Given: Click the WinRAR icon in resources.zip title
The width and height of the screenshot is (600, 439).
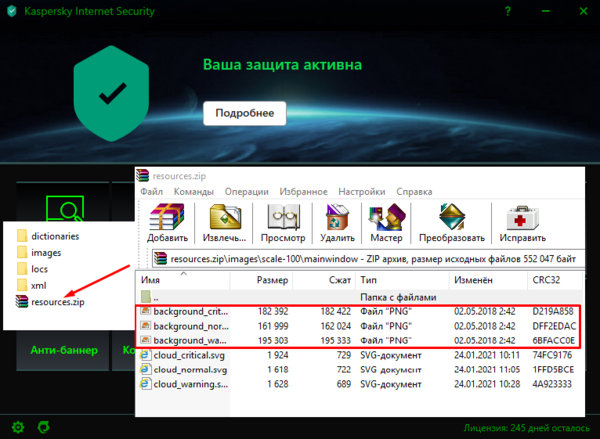Looking at the screenshot, I should [x=143, y=176].
